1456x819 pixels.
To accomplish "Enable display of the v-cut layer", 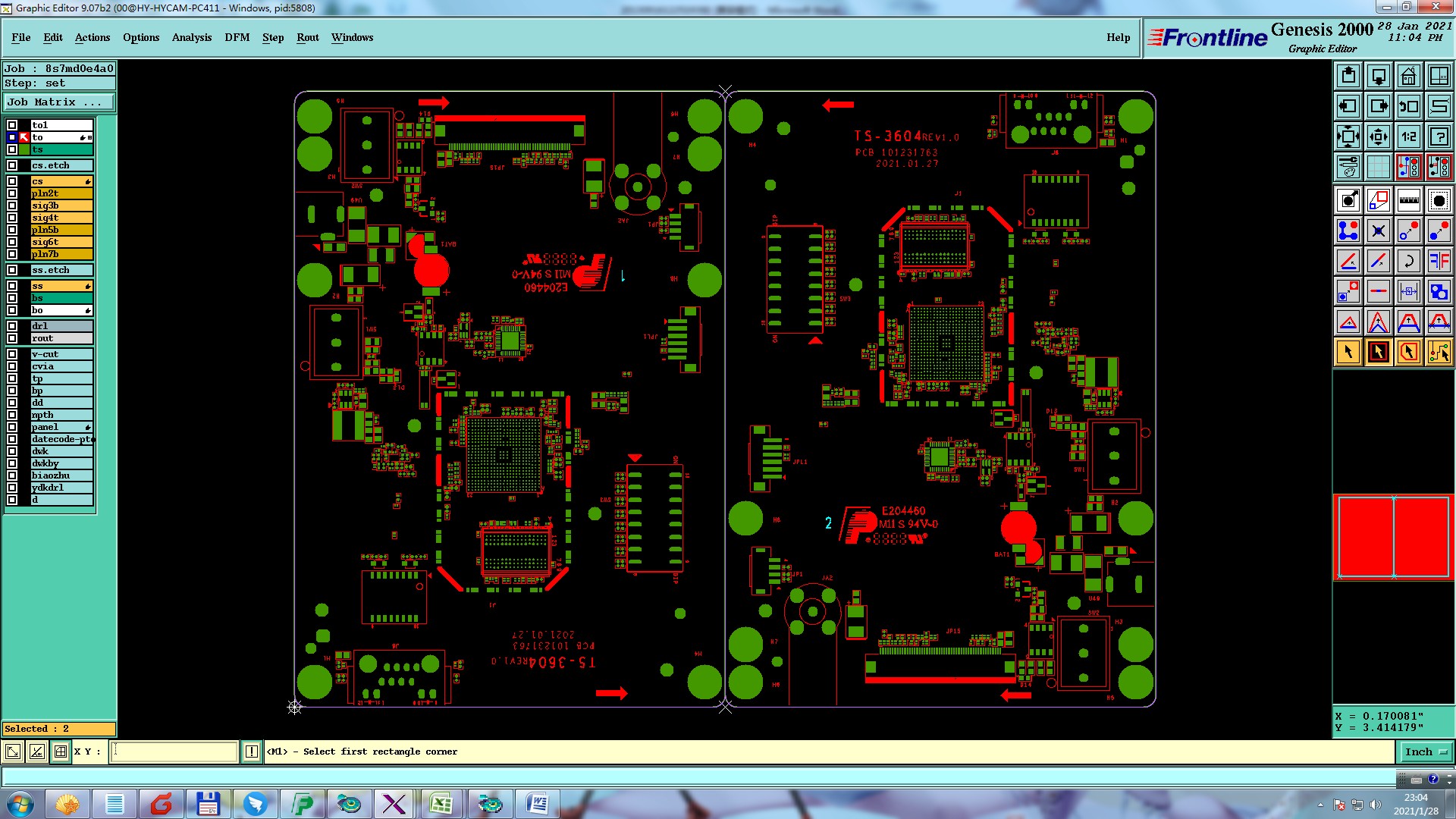I will point(12,354).
